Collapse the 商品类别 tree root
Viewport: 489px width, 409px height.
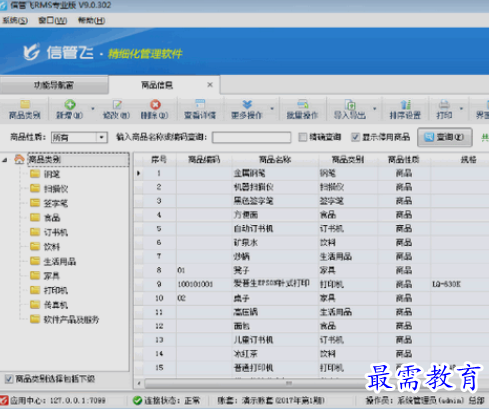tap(5, 160)
